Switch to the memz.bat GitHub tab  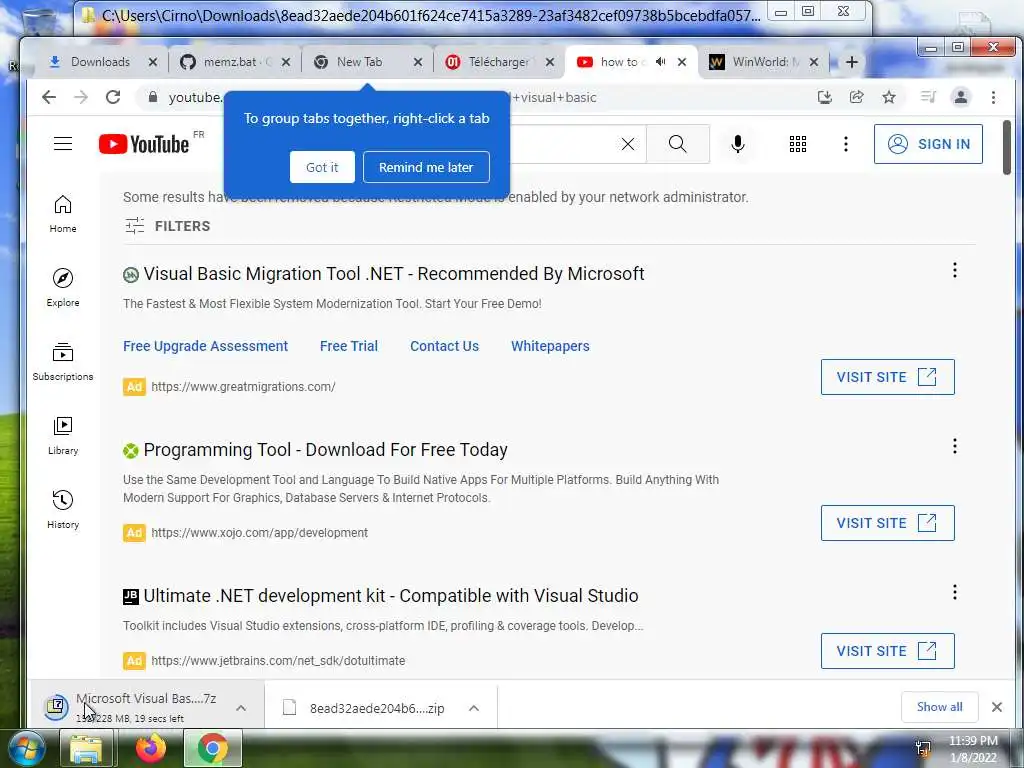pos(227,62)
